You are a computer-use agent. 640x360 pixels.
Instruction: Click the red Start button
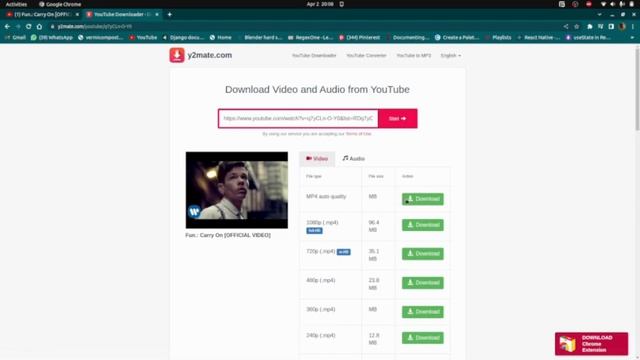(398, 118)
